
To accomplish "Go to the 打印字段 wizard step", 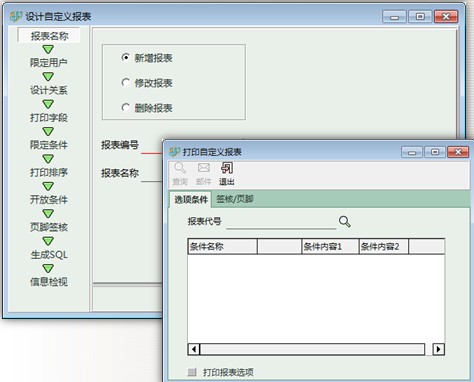I will pyautogui.click(x=49, y=117).
